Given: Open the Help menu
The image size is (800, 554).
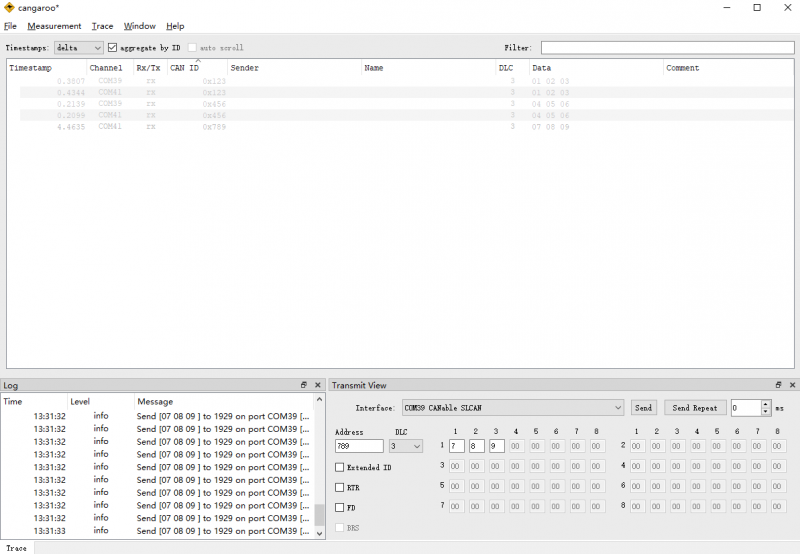Looking at the screenshot, I should coord(175,26).
